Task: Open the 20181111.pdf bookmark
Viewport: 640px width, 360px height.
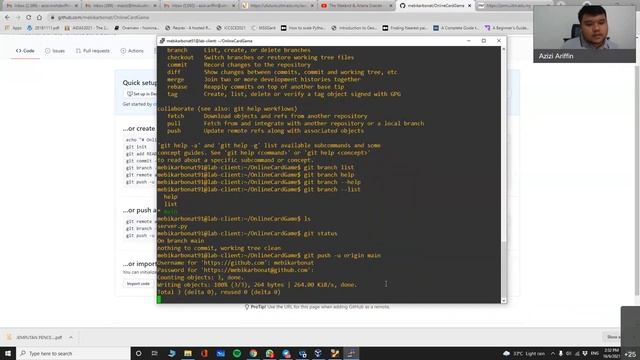Action: (43, 28)
